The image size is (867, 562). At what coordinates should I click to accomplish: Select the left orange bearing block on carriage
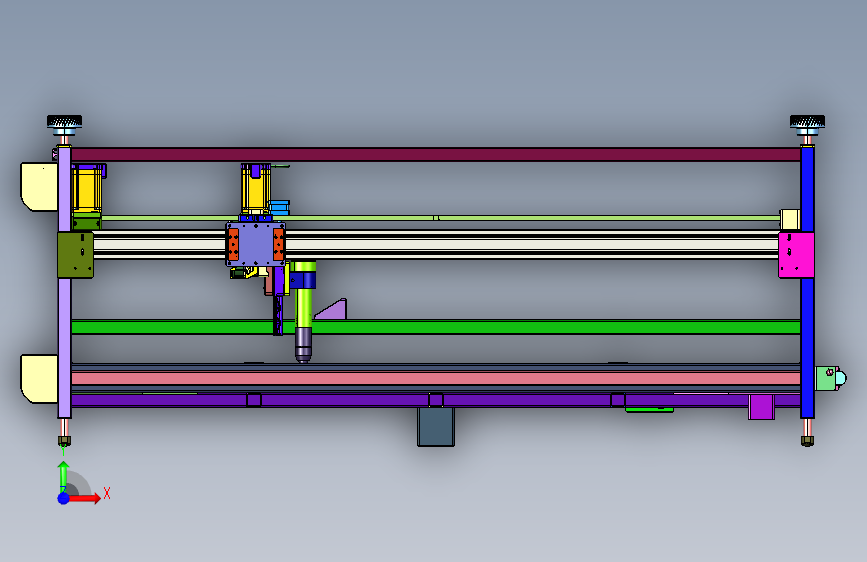[233, 244]
